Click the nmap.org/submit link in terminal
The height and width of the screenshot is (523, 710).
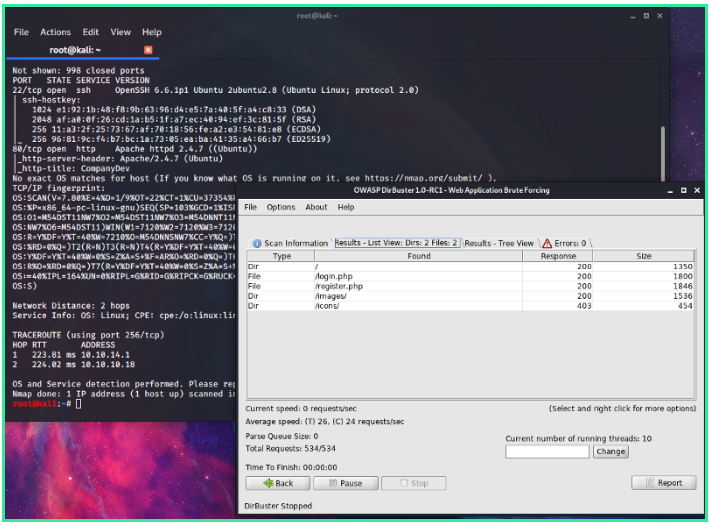click(x=424, y=178)
